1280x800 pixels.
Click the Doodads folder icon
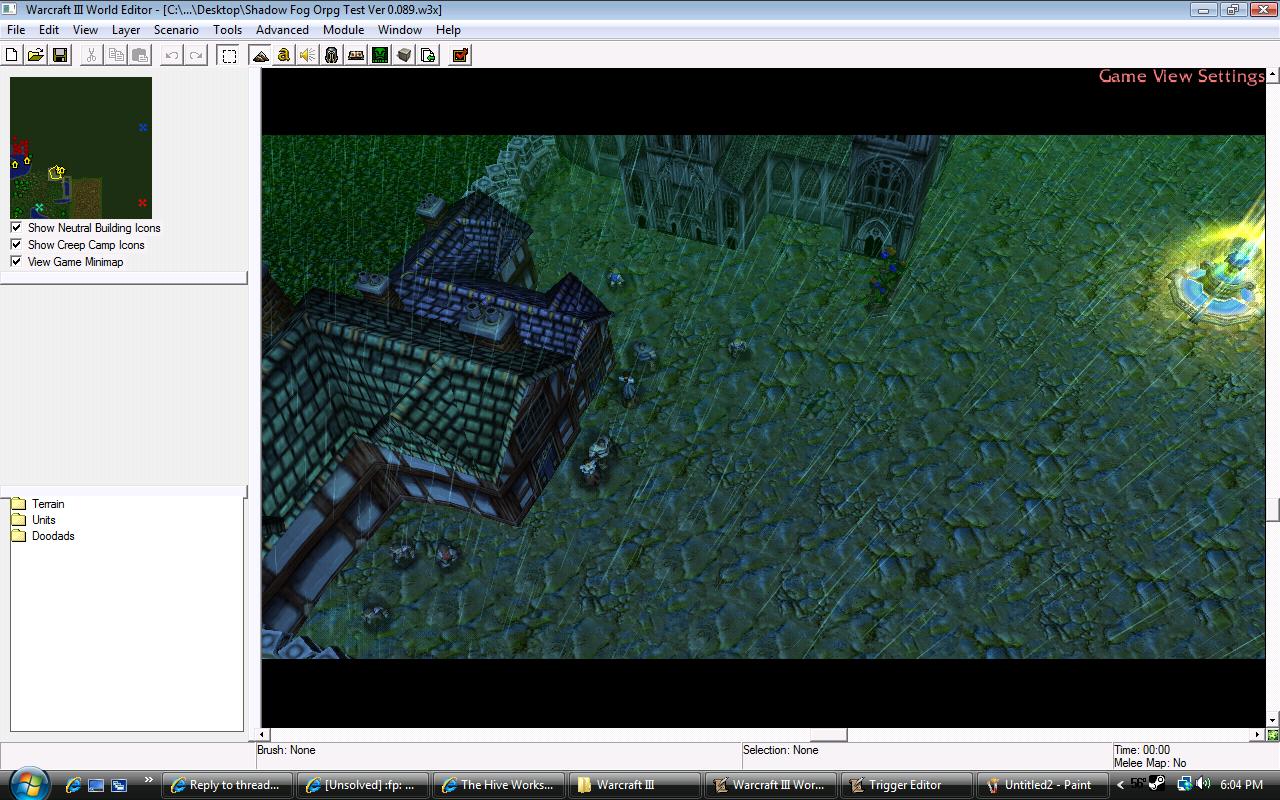18,536
